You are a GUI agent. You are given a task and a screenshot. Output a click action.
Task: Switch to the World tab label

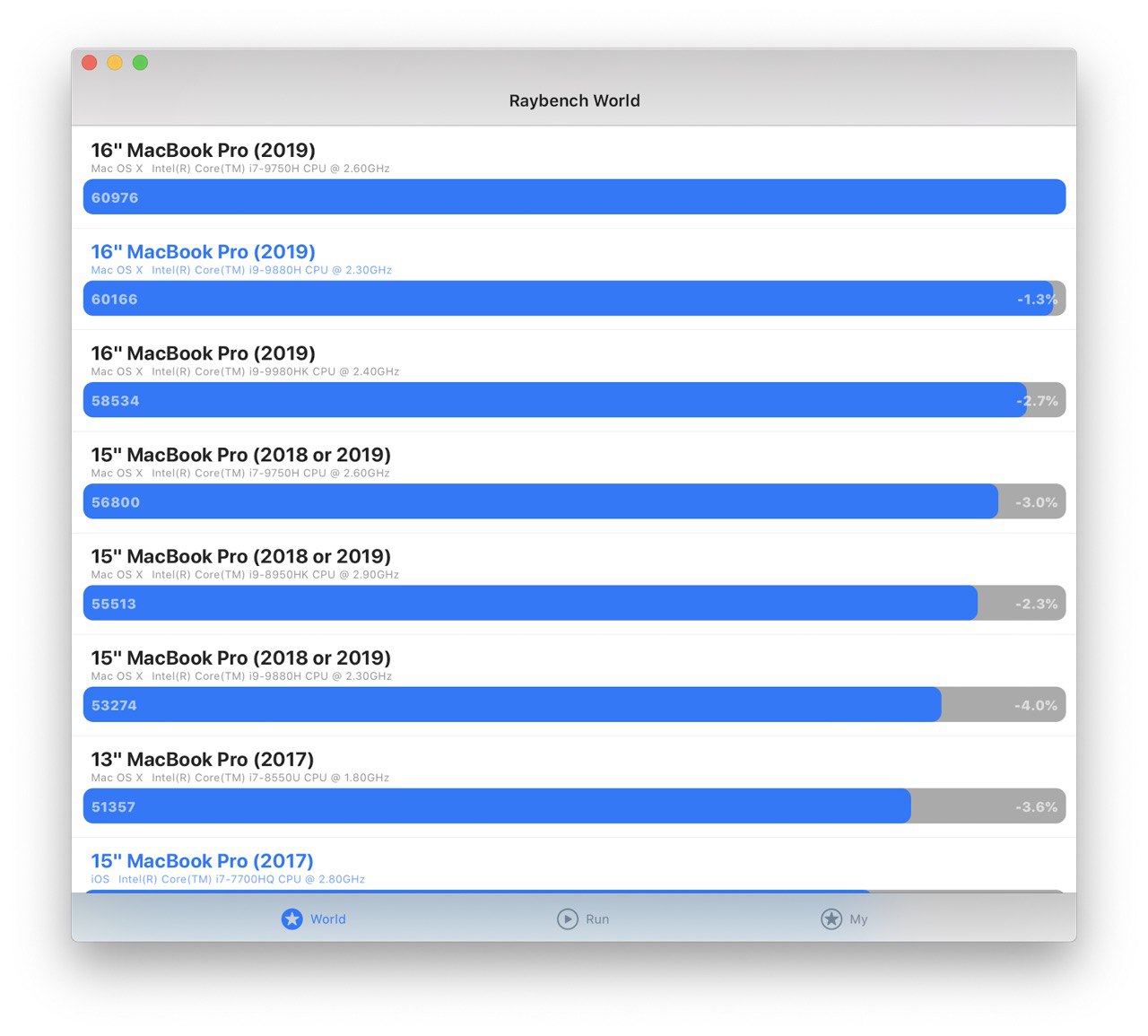point(328,919)
